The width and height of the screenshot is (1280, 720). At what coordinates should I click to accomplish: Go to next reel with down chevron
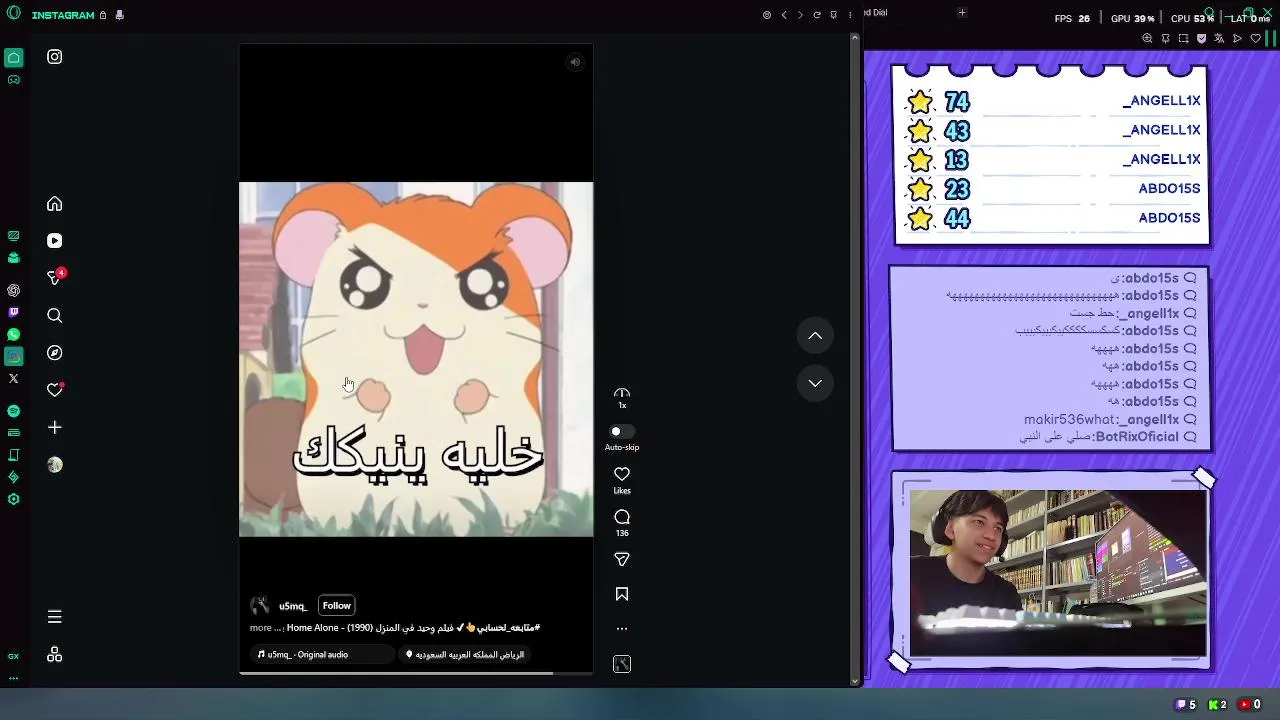(815, 383)
